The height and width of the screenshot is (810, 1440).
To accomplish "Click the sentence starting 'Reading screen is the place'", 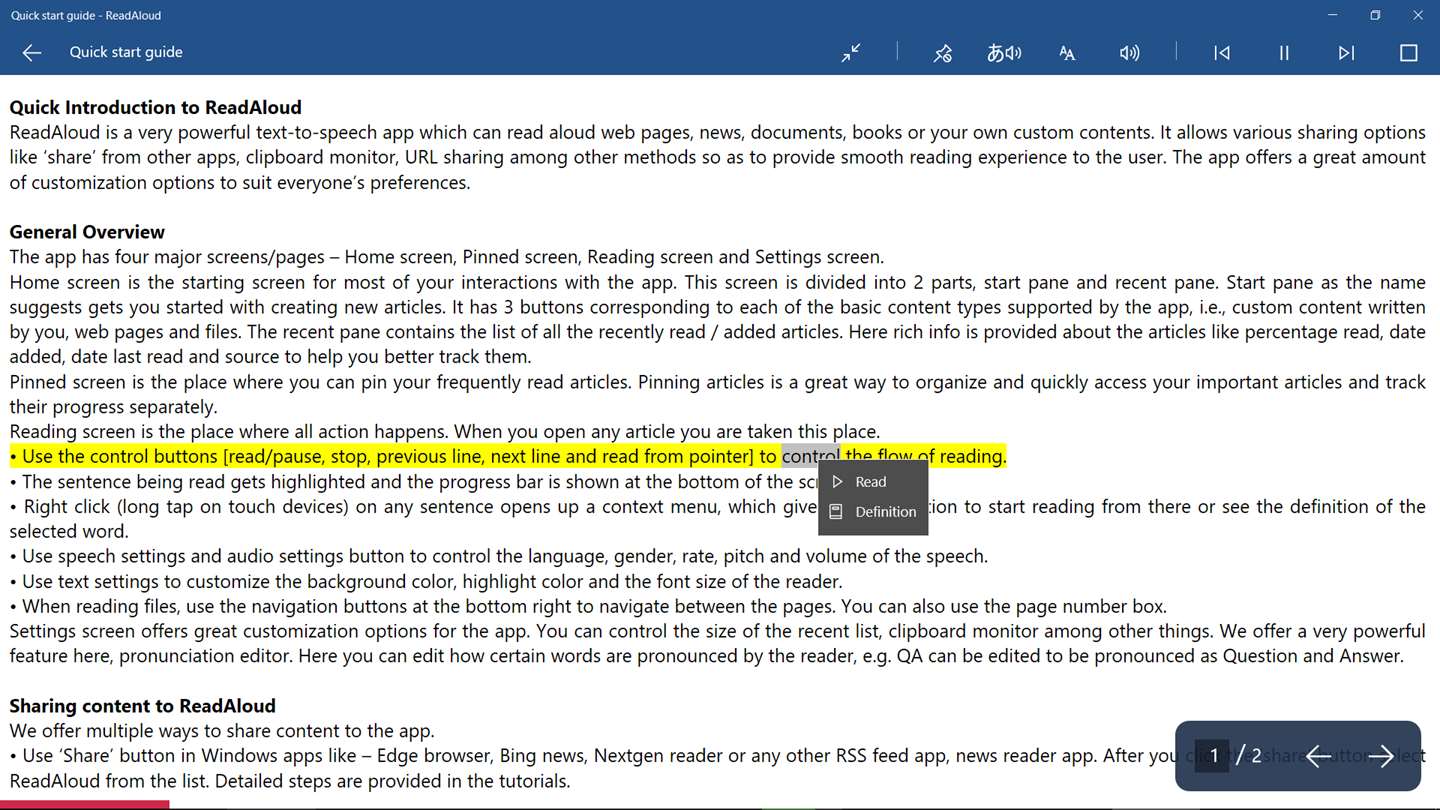I will tap(445, 432).
